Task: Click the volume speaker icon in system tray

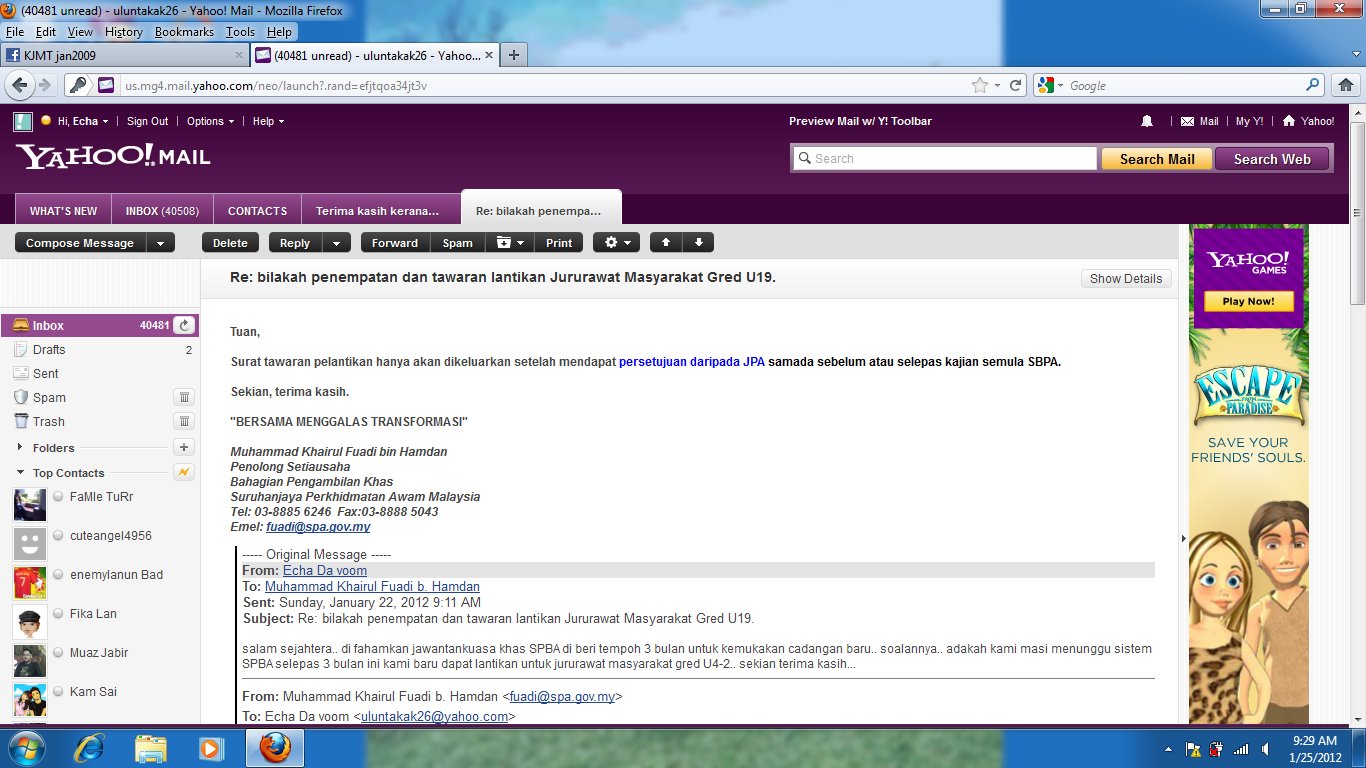Action: [x=1265, y=749]
